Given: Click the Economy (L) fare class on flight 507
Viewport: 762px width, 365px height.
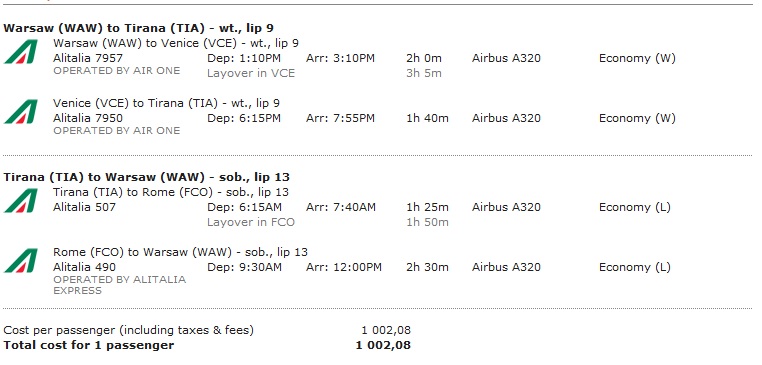Looking at the screenshot, I should pos(635,208).
